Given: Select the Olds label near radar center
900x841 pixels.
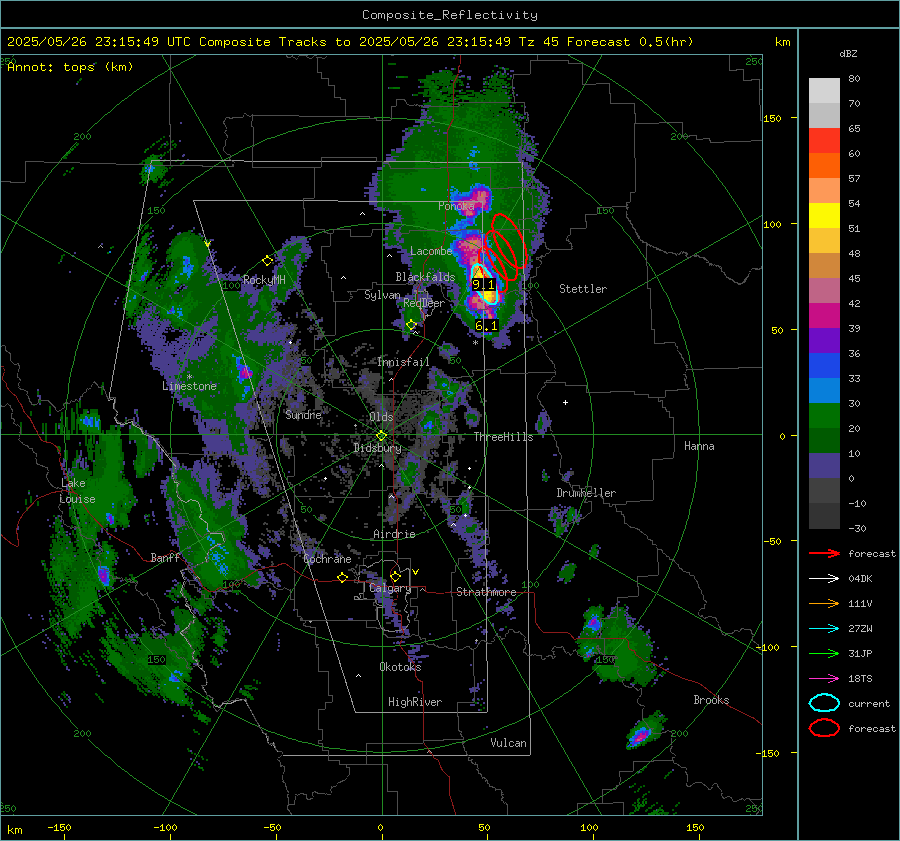Looking at the screenshot, I should tap(381, 417).
